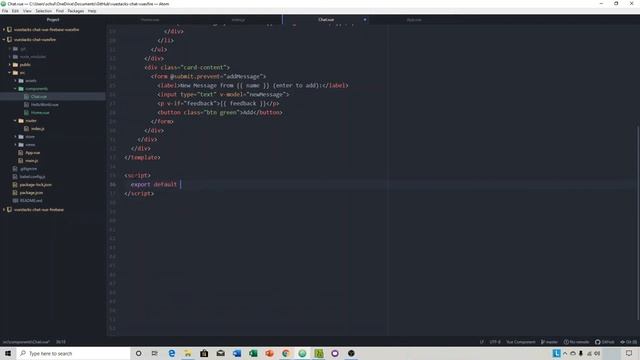The image size is (640, 360).
Task: Collapse the src folder arrow
Action: (10, 73)
